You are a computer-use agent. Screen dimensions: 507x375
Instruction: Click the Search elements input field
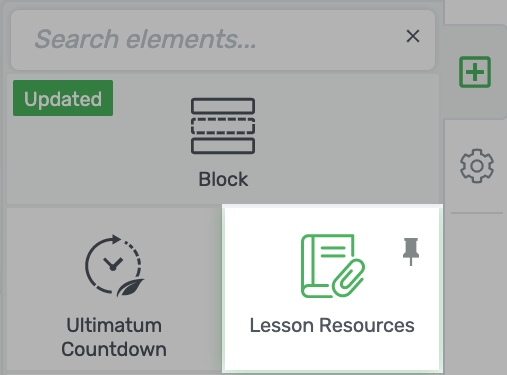pos(223,40)
